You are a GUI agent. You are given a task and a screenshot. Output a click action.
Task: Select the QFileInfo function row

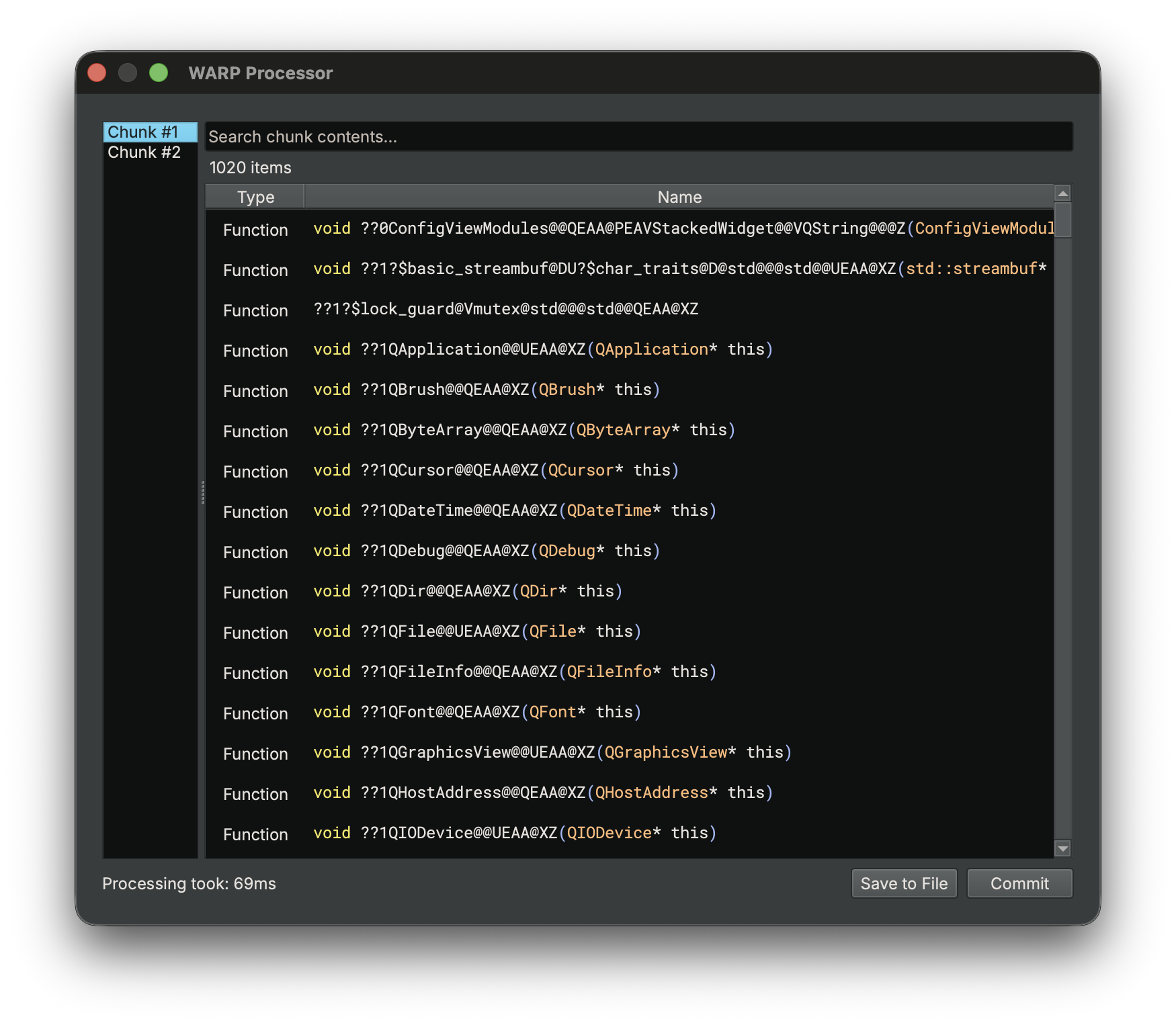coord(514,672)
